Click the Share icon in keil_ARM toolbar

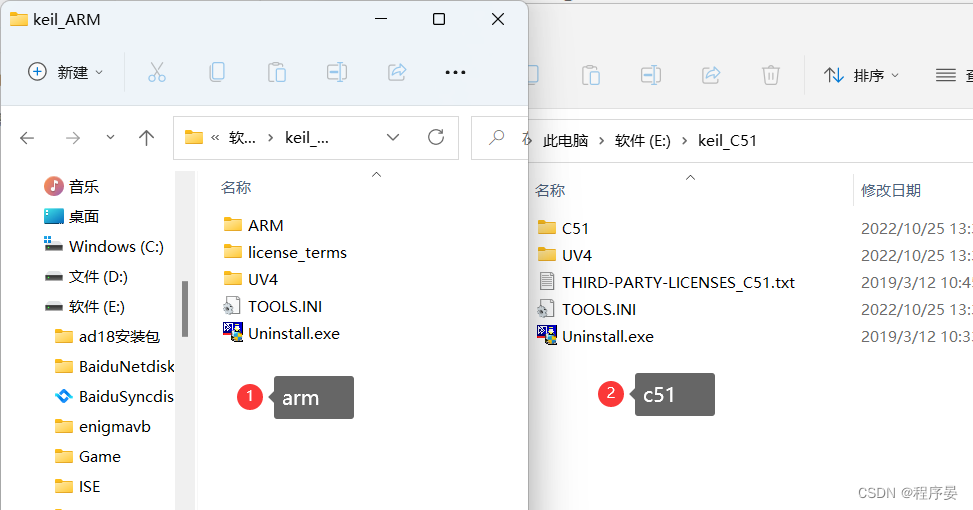pyautogui.click(x=397, y=72)
